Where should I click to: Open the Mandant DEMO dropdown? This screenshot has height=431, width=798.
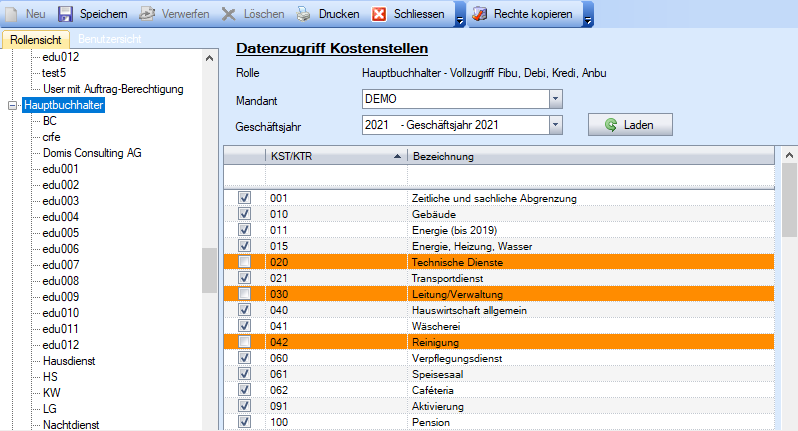(556, 99)
